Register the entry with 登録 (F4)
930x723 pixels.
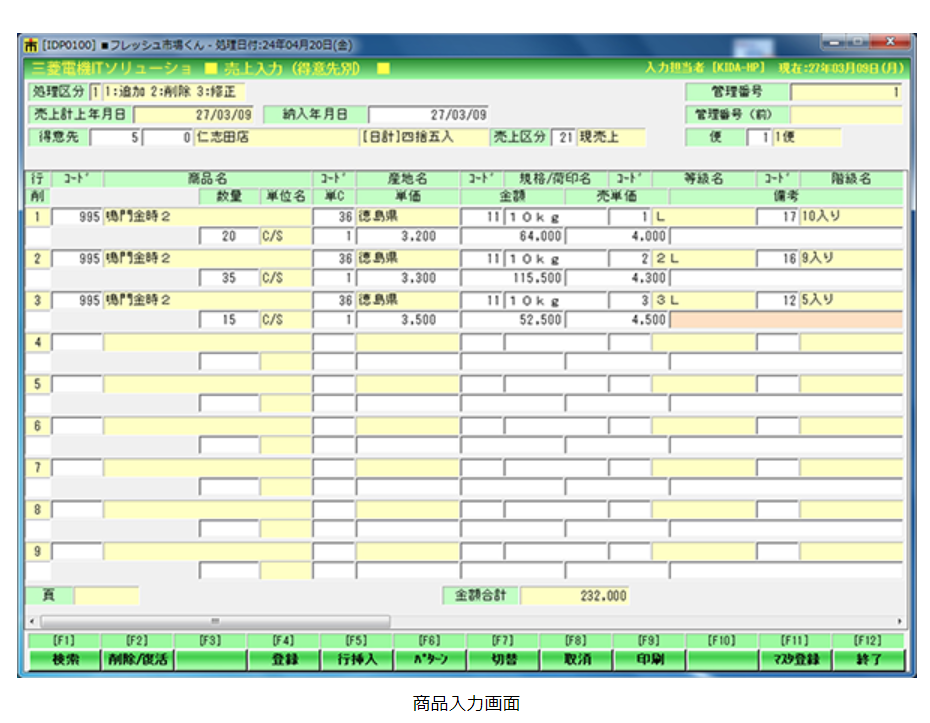[x=284, y=660]
